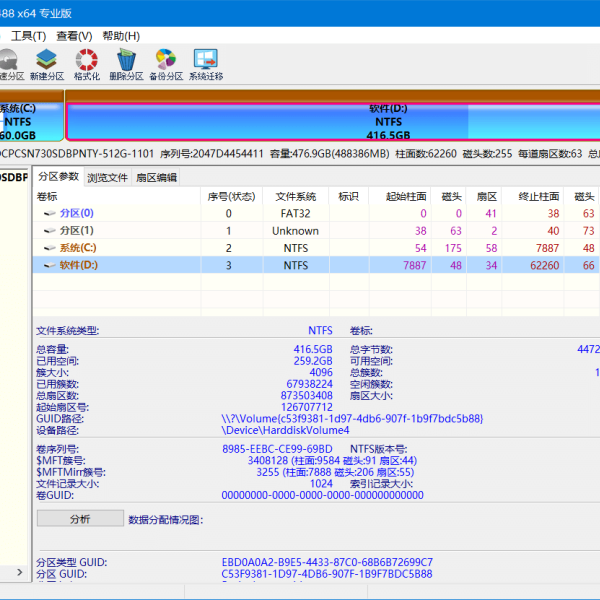Click the GUID path \\?\Volume{c53f9381...} value
This screenshot has height=600, width=600.
(352, 419)
